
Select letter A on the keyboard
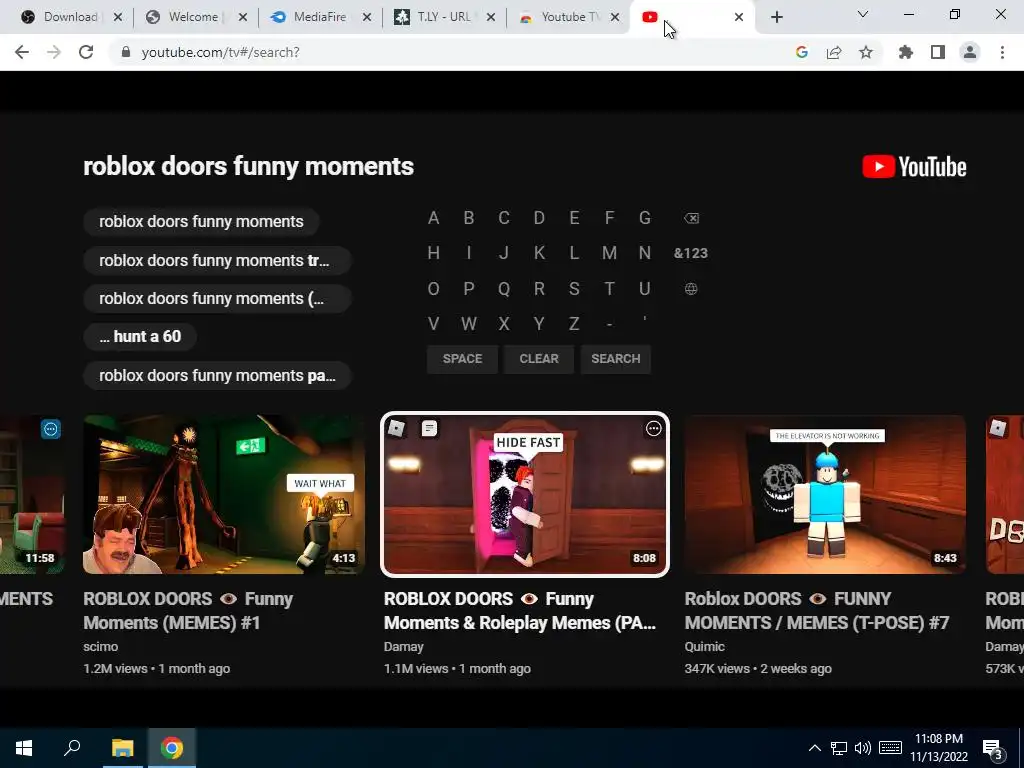(x=434, y=218)
